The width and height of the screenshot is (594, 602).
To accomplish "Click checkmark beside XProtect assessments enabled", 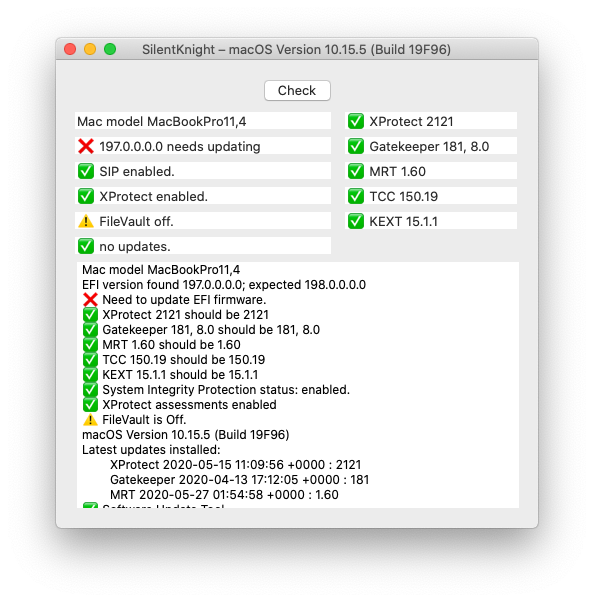I will coord(90,404).
